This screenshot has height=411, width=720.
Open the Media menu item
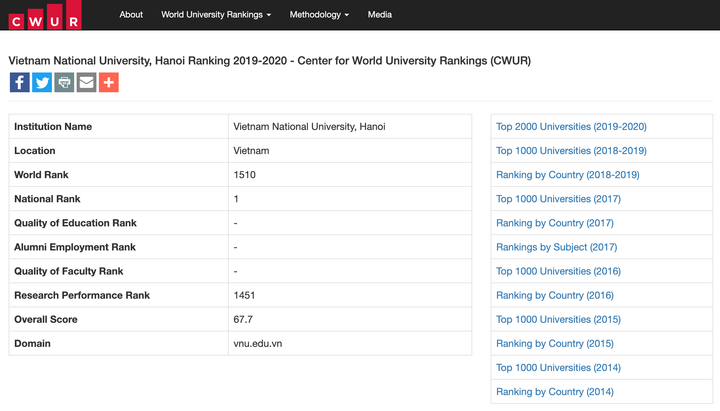pos(379,15)
